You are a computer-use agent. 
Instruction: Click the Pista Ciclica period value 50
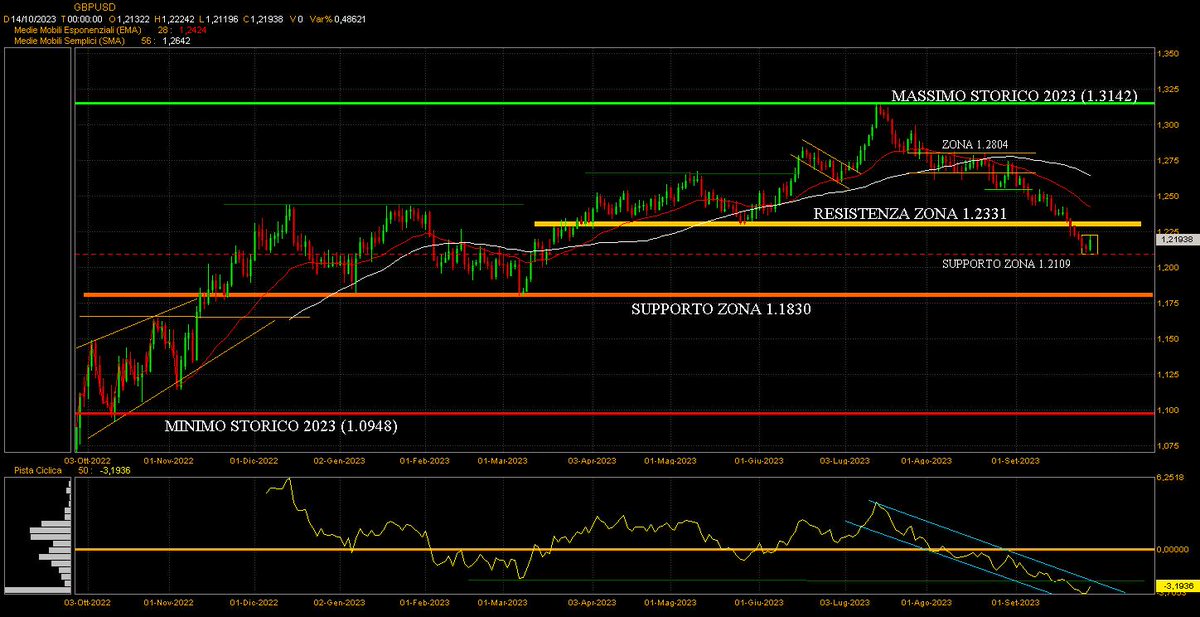[x=83, y=470]
